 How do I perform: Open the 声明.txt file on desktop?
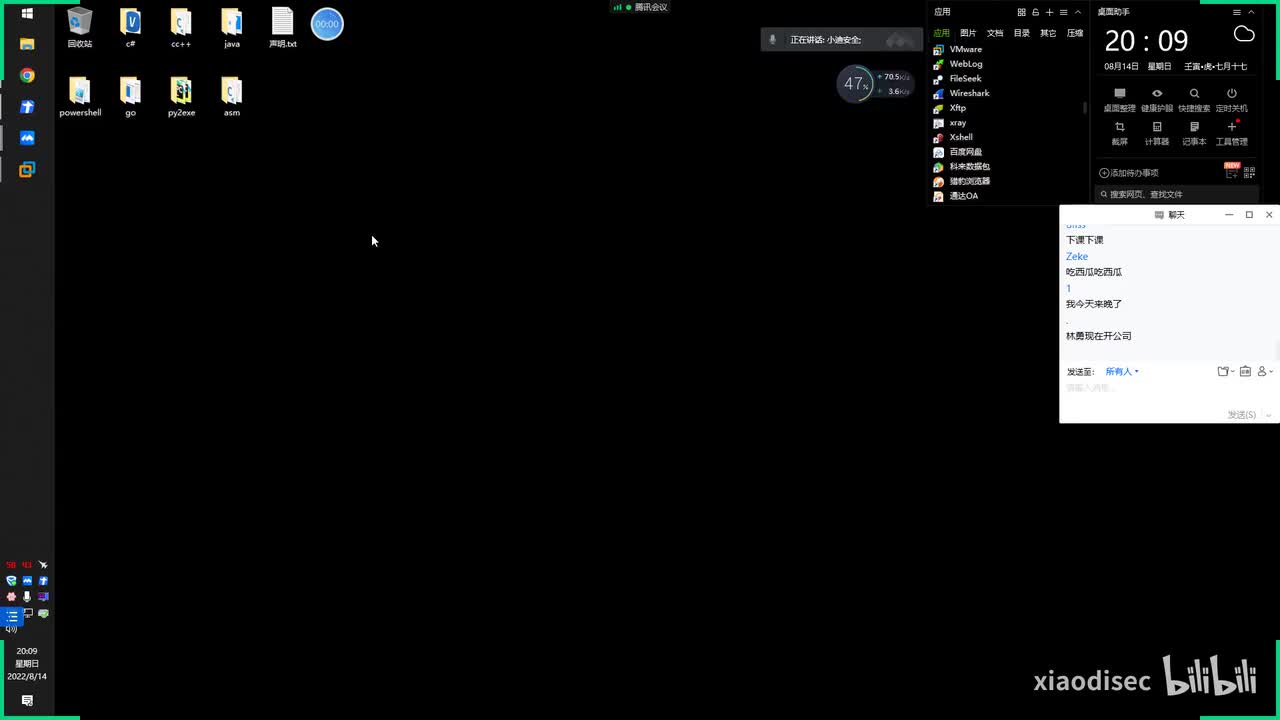click(x=283, y=28)
